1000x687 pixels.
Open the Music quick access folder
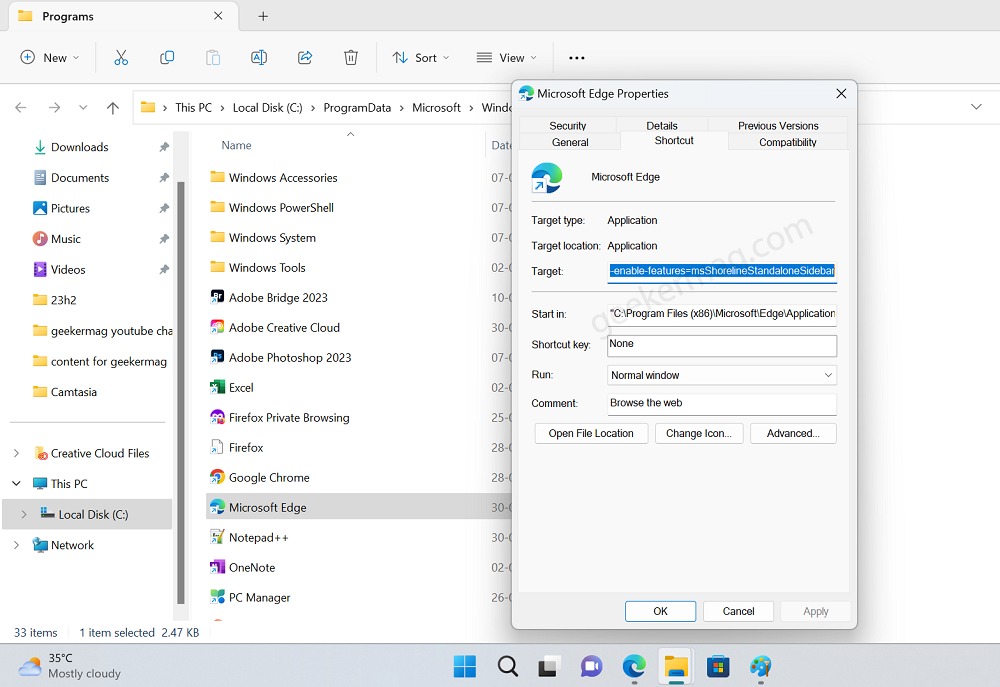coord(66,239)
